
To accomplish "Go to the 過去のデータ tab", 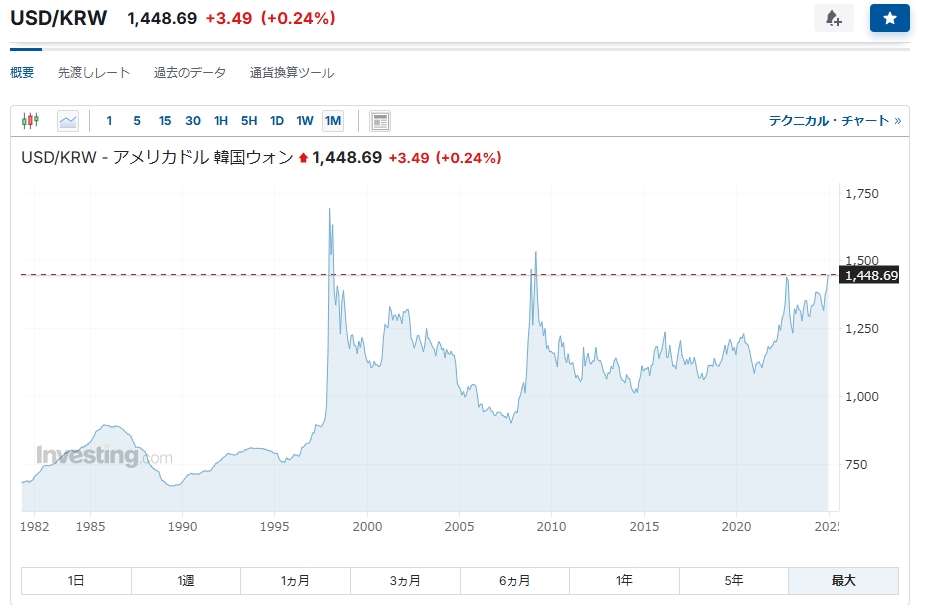I will 190,73.
